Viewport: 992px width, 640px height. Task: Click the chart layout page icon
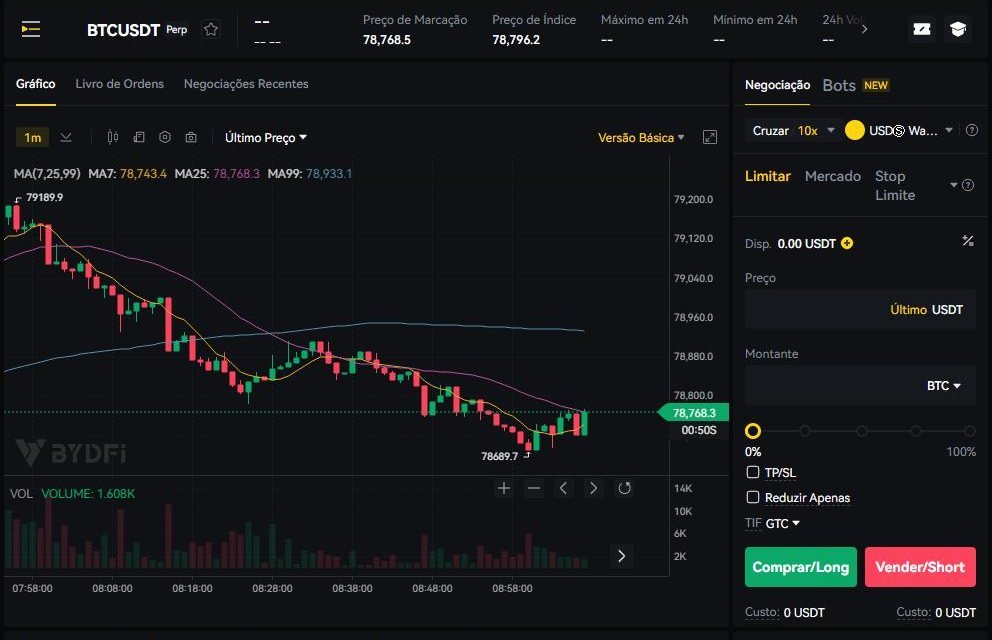tap(139, 137)
